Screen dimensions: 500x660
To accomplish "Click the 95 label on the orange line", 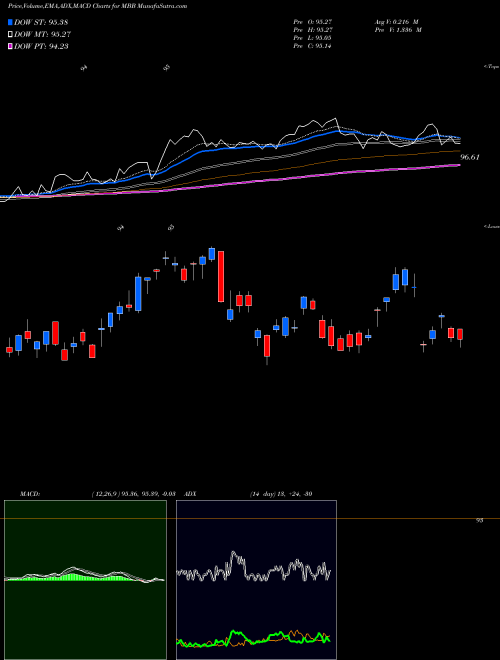I will tap(479, 521).
